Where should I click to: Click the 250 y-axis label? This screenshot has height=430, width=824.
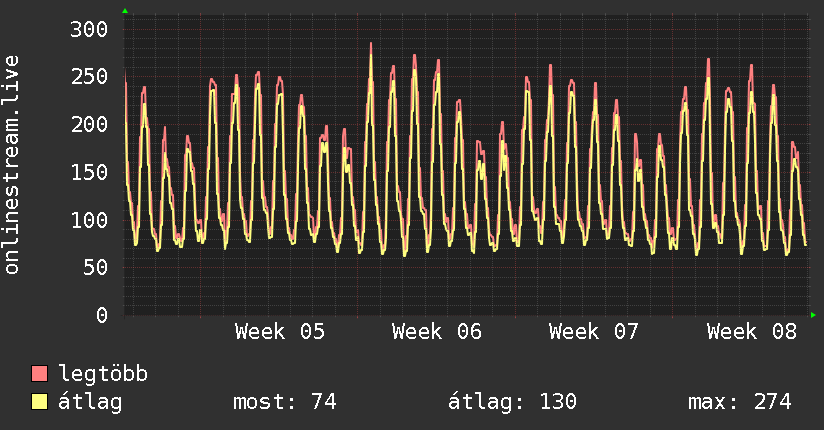coord(89,77)
